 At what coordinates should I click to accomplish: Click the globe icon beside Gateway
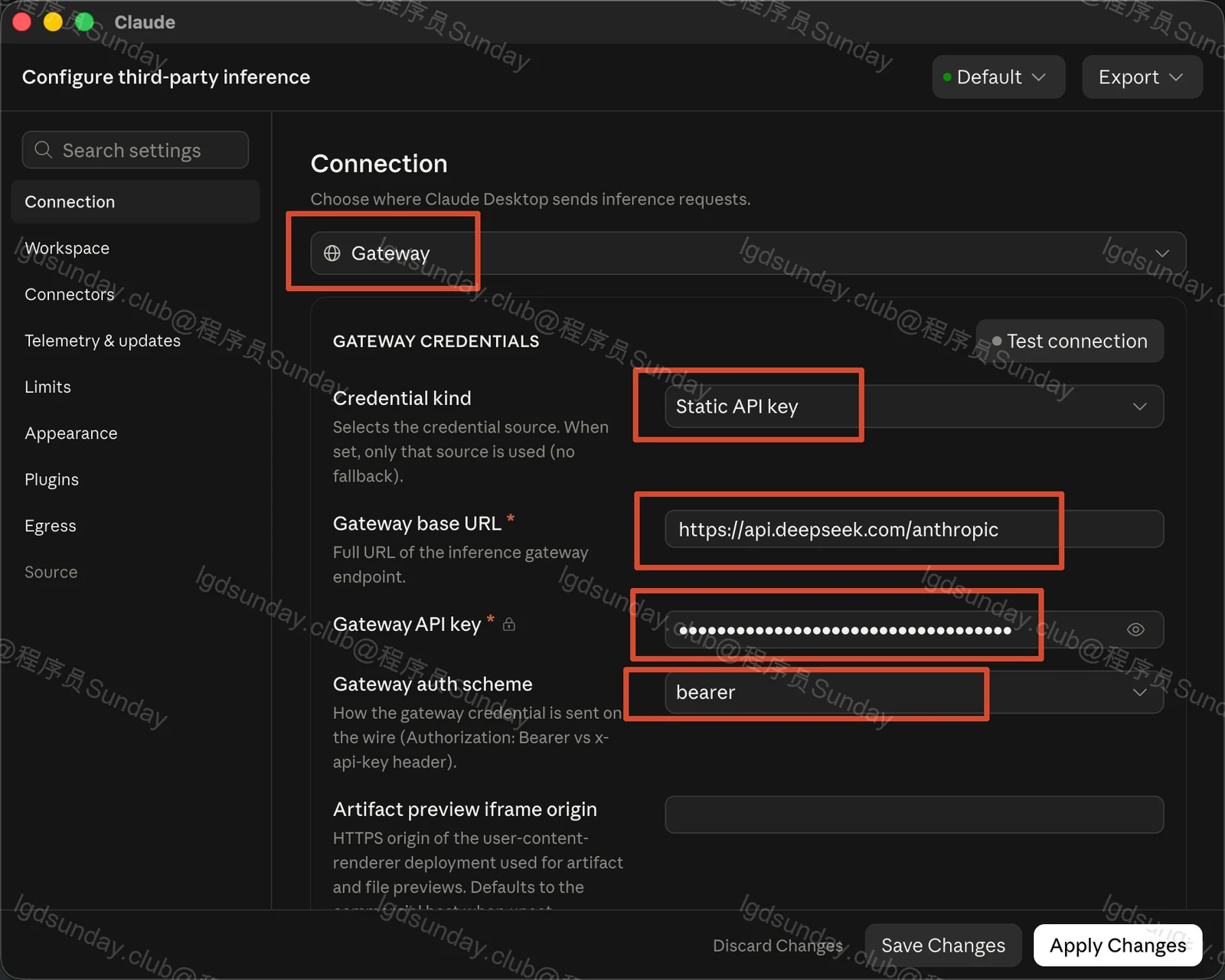coord(332,253)
